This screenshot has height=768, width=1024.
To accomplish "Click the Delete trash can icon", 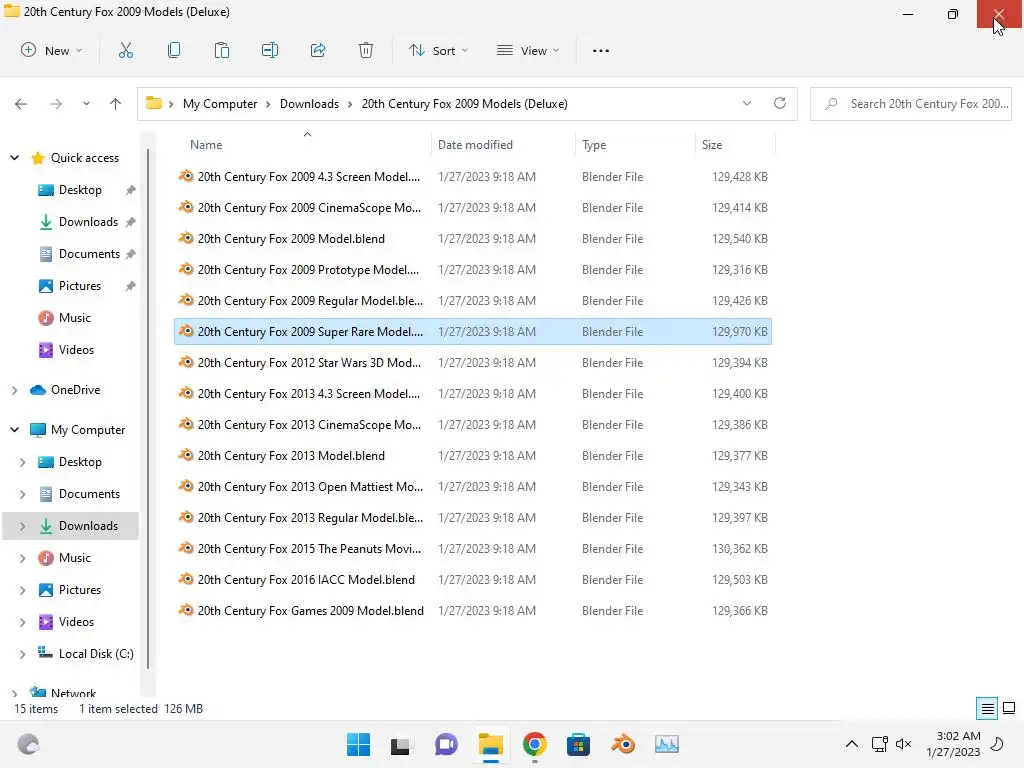I will coord(366,50).
